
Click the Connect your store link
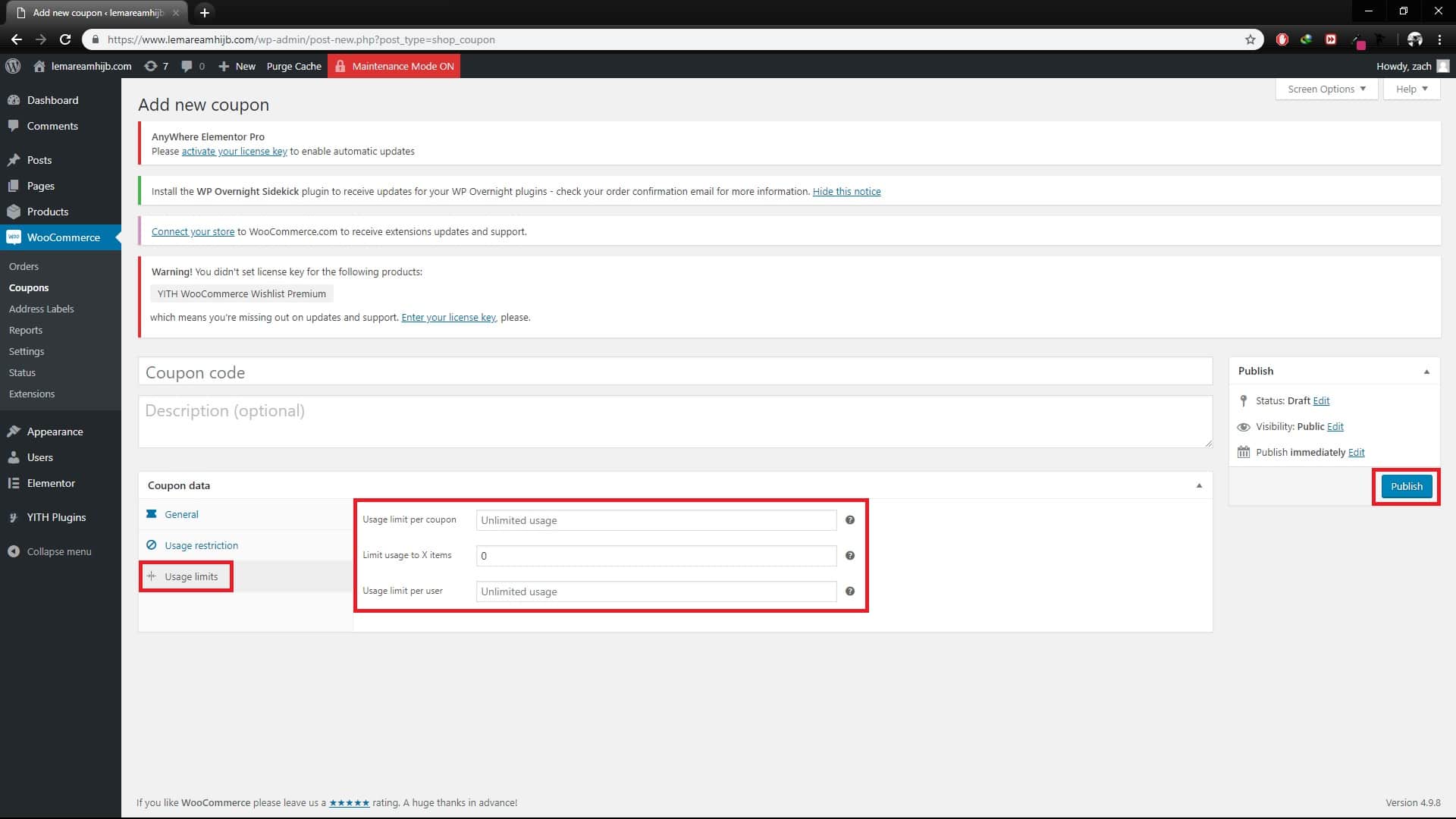point(193,231)
